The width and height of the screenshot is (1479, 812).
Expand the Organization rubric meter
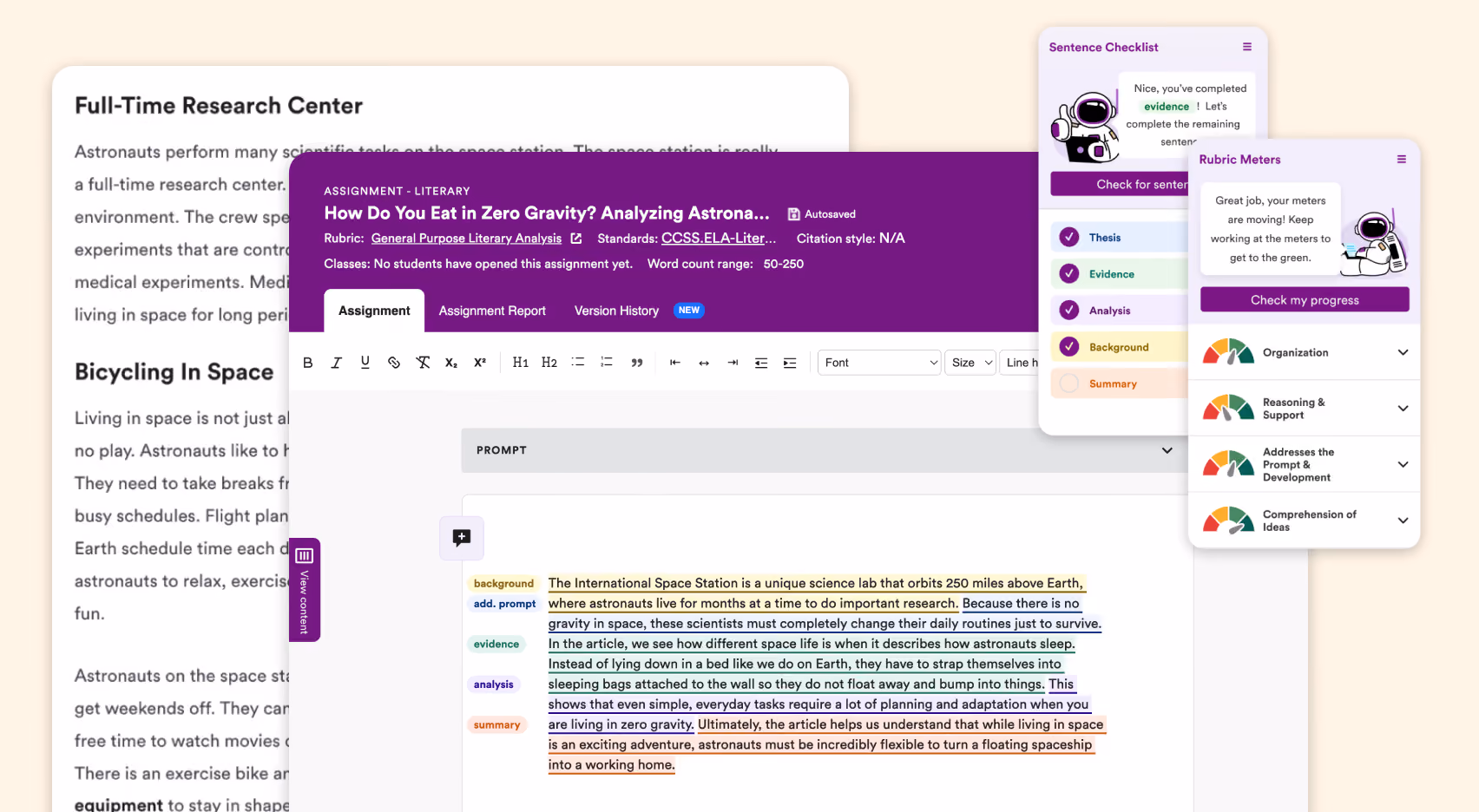(x=1403, y=352)
